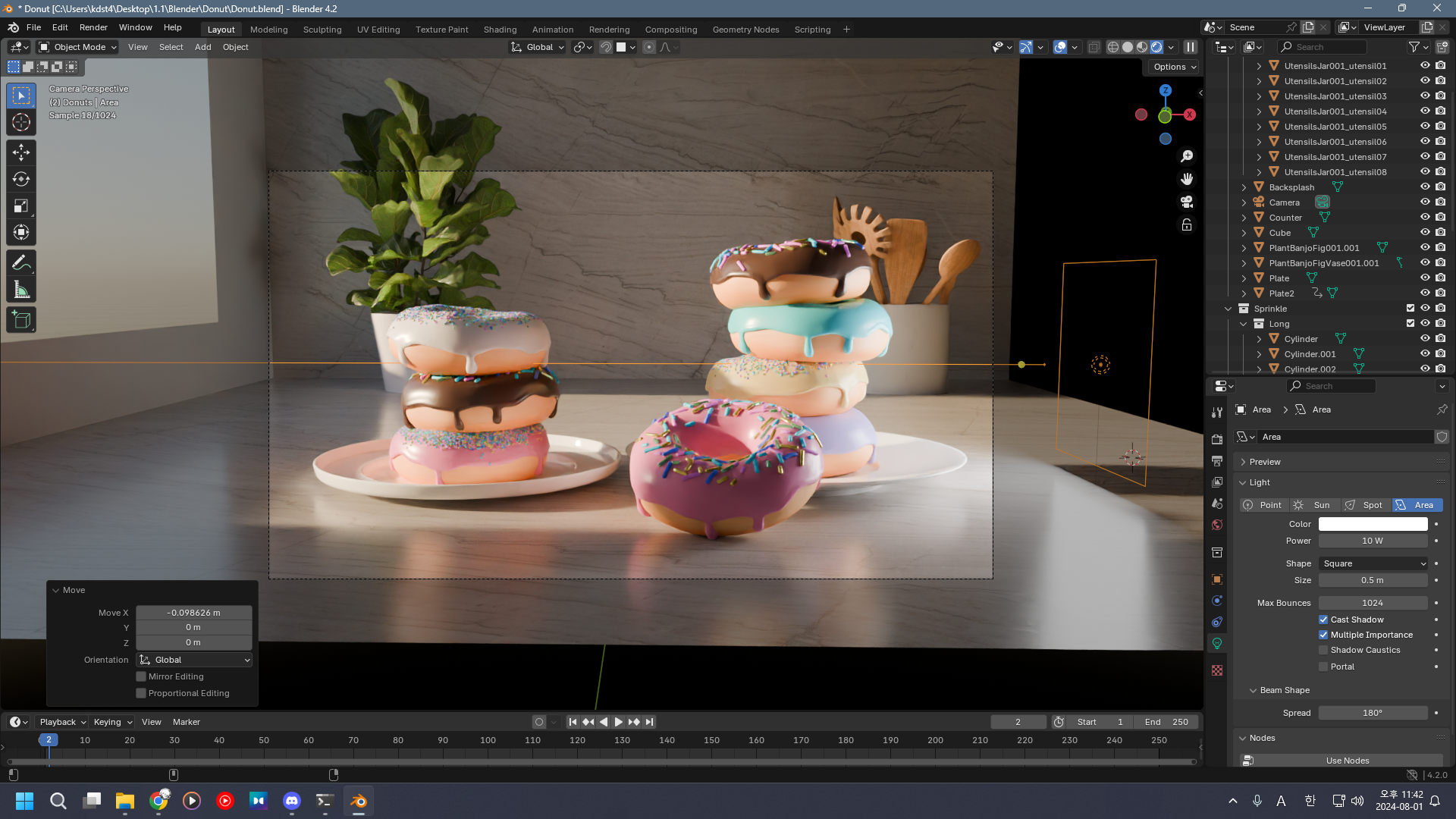
Task: Select the Move tool in toolbar
Action: click(21, 152)
